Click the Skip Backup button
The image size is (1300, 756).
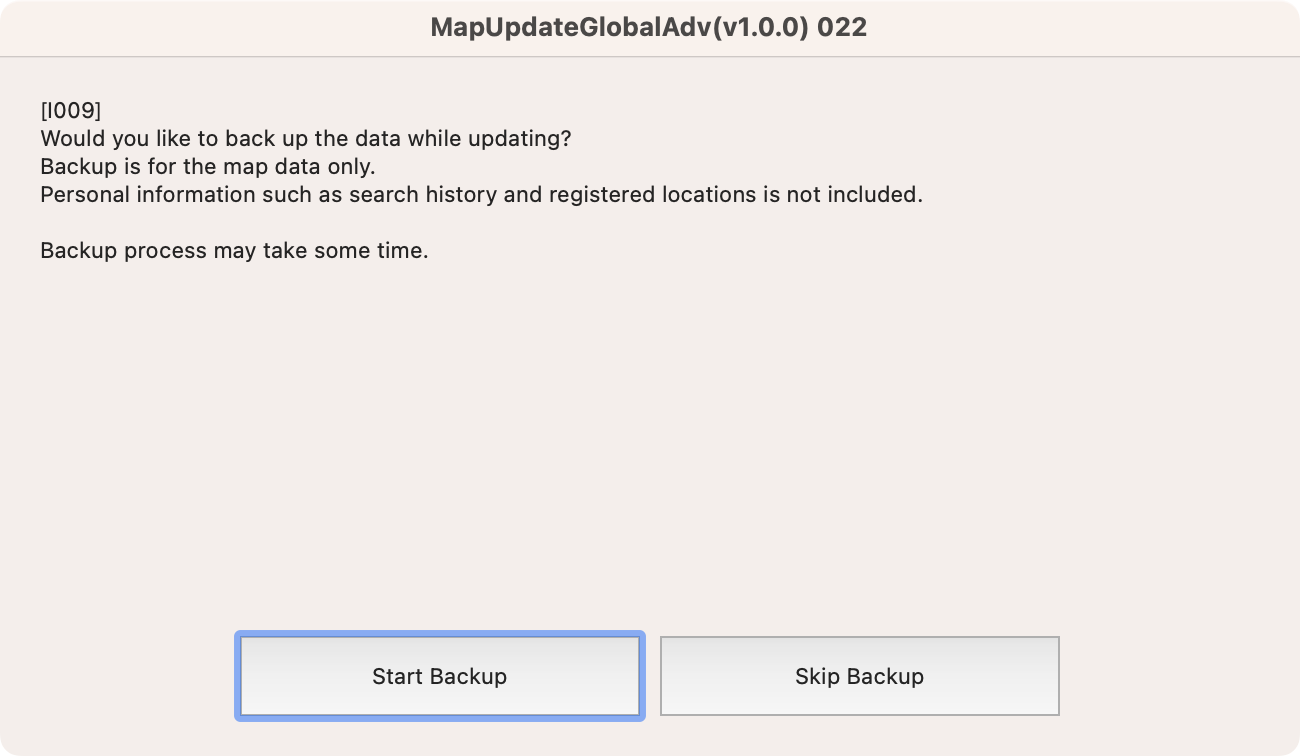point(859,676)
